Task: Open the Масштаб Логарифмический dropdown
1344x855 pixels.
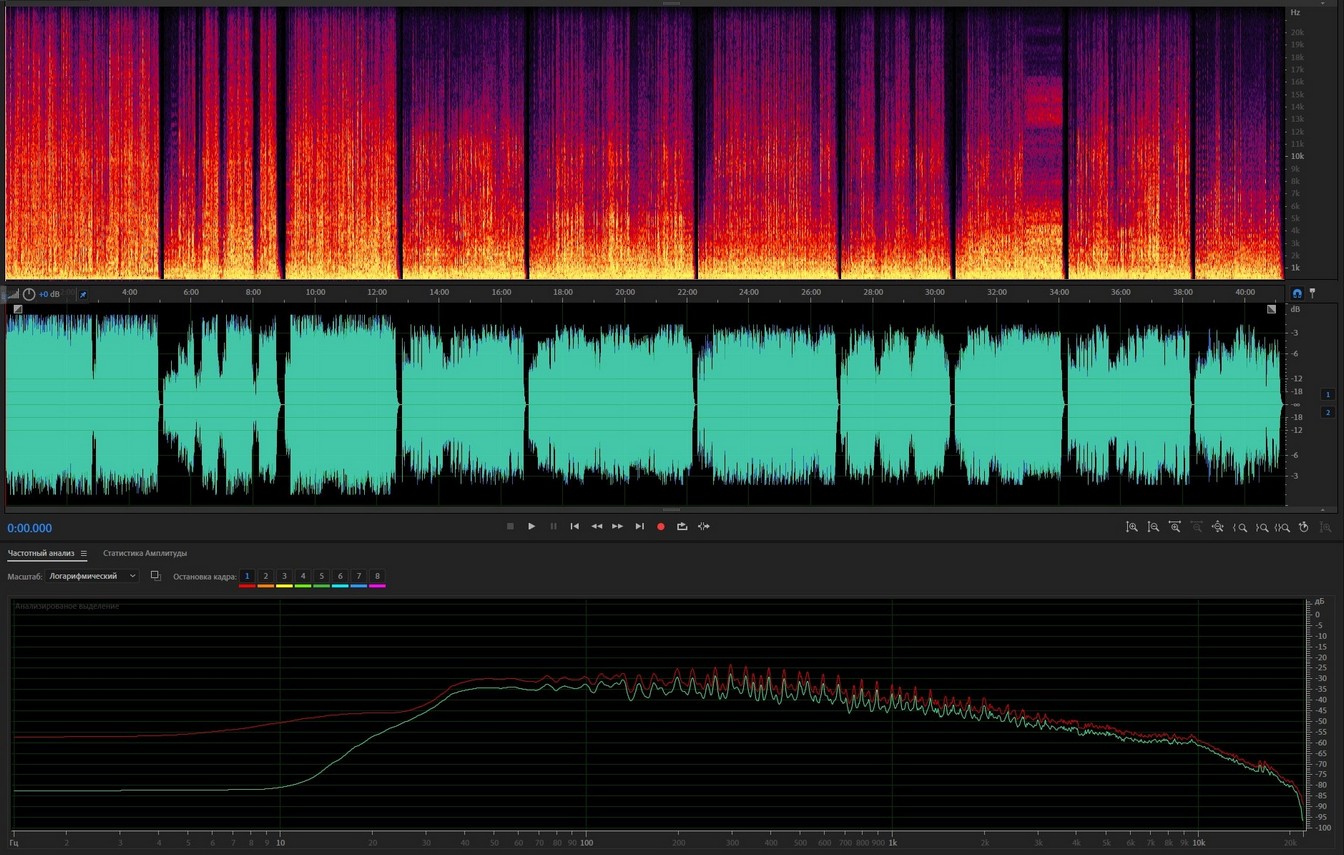Action: click(x=92, y=576)
